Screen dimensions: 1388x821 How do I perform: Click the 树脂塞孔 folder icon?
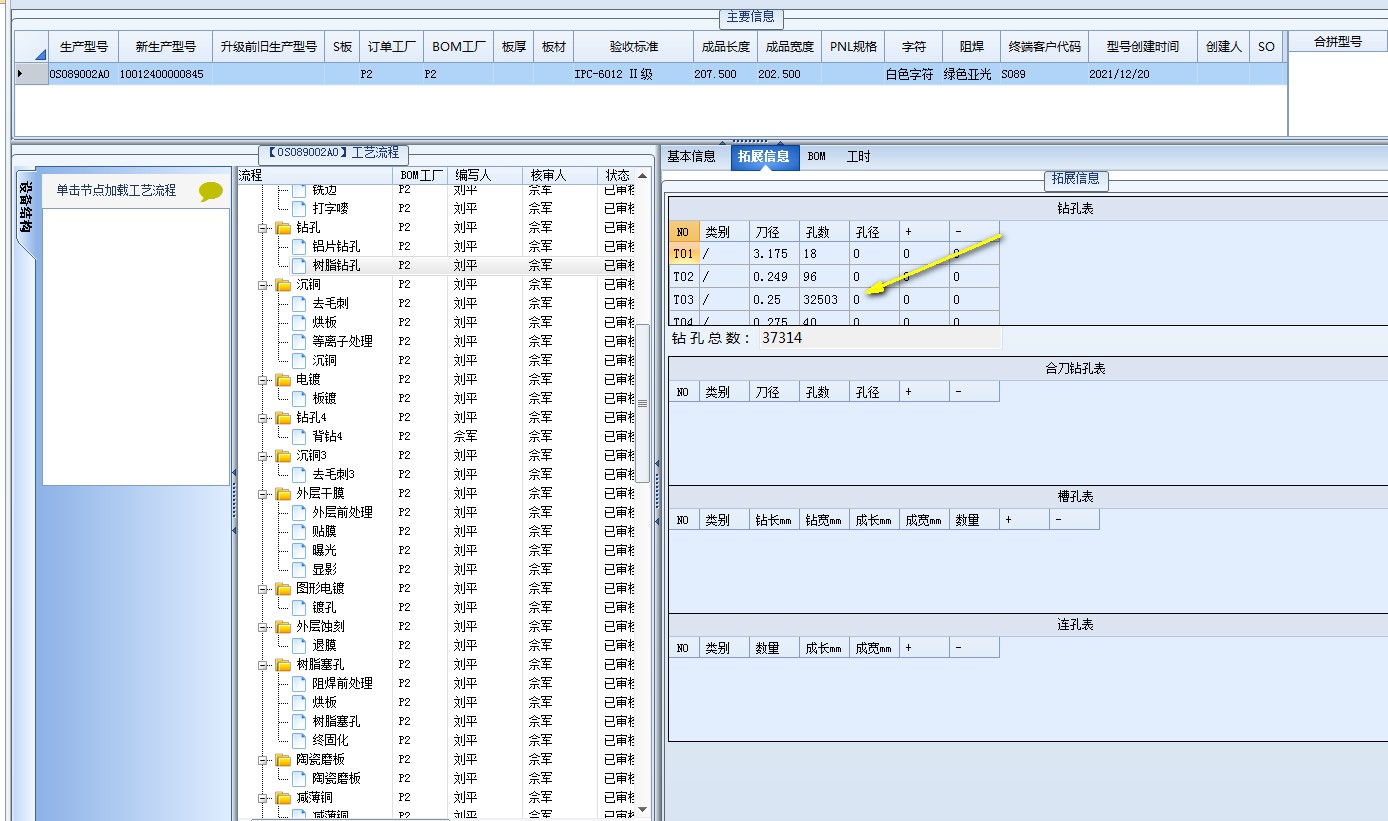tap(283, 665)
